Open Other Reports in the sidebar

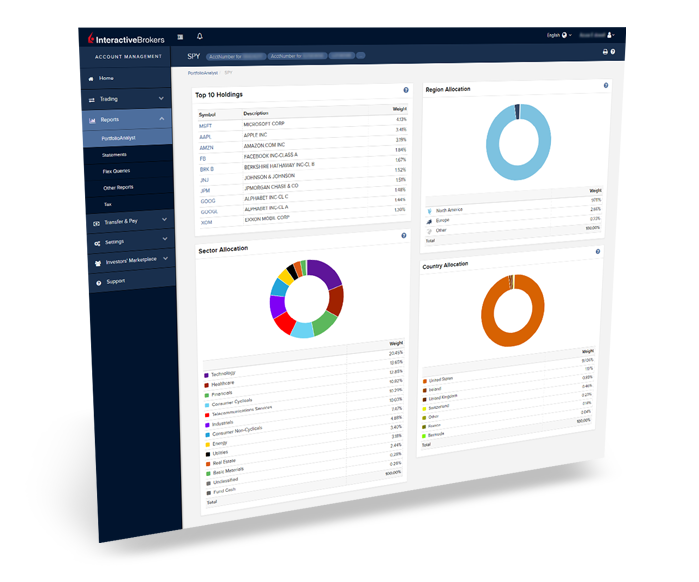point(119,188)
